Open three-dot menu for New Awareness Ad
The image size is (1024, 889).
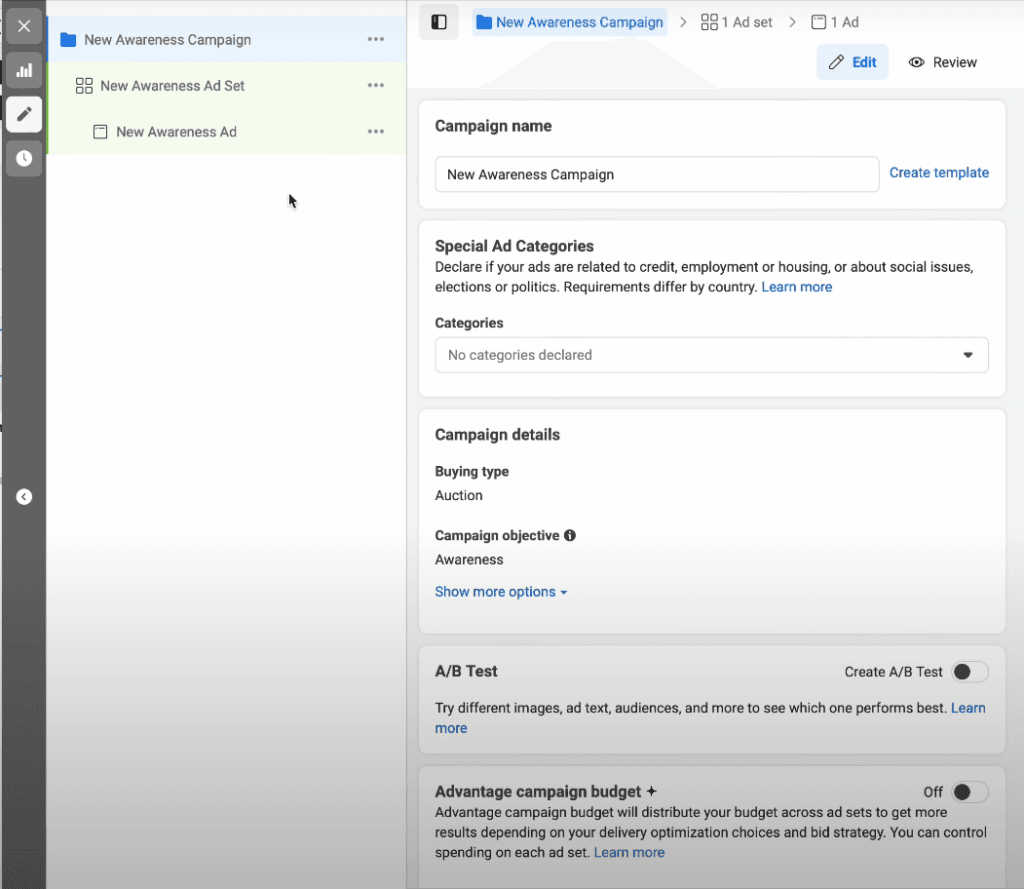point(376,132)
